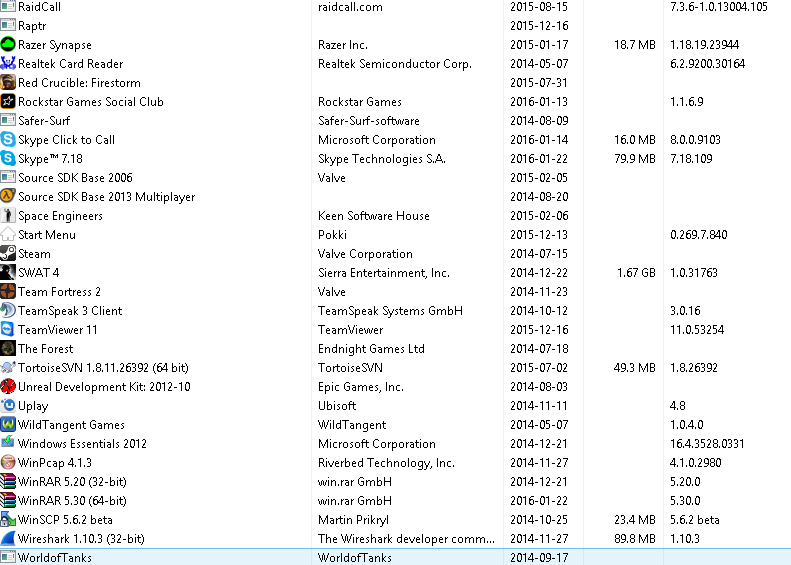This screenshot has width=791, height=565.
Task: Click version 11.0.53254
Action: click(697, 329)
